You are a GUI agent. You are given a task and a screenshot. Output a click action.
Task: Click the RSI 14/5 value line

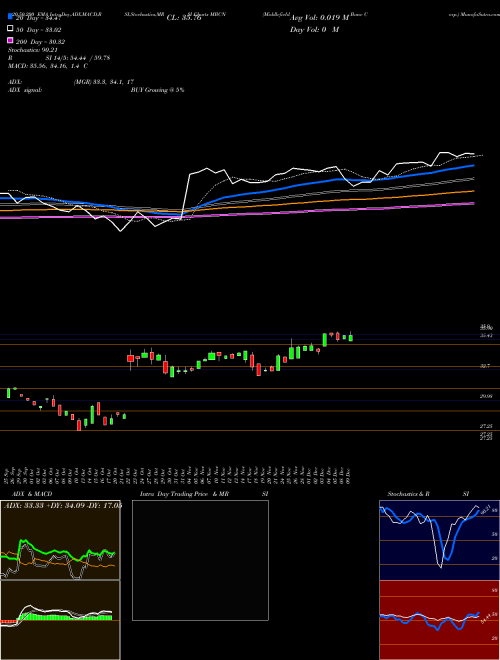(x=59, y=58)
